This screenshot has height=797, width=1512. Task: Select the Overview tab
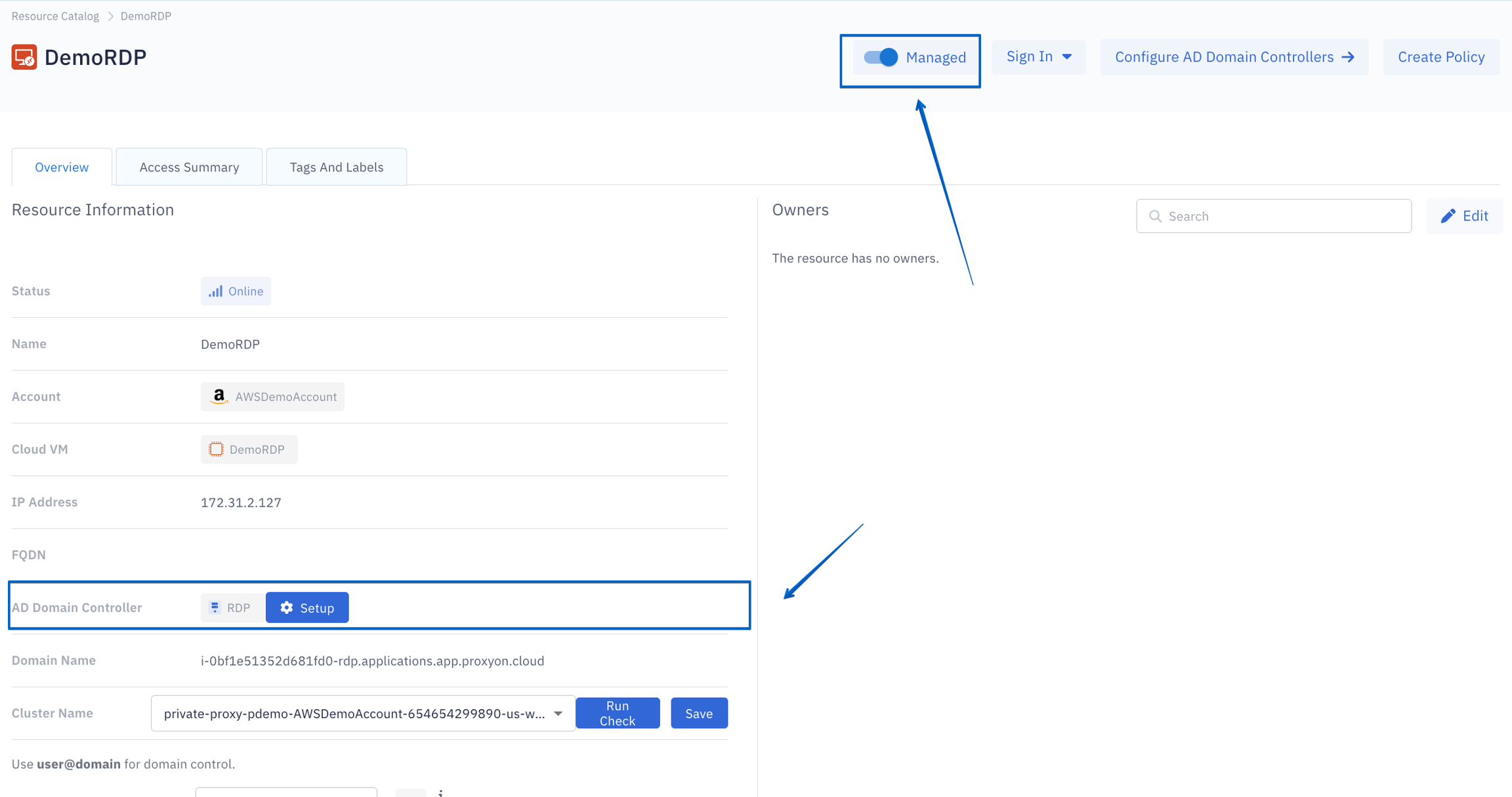click(x=62, y=167)
